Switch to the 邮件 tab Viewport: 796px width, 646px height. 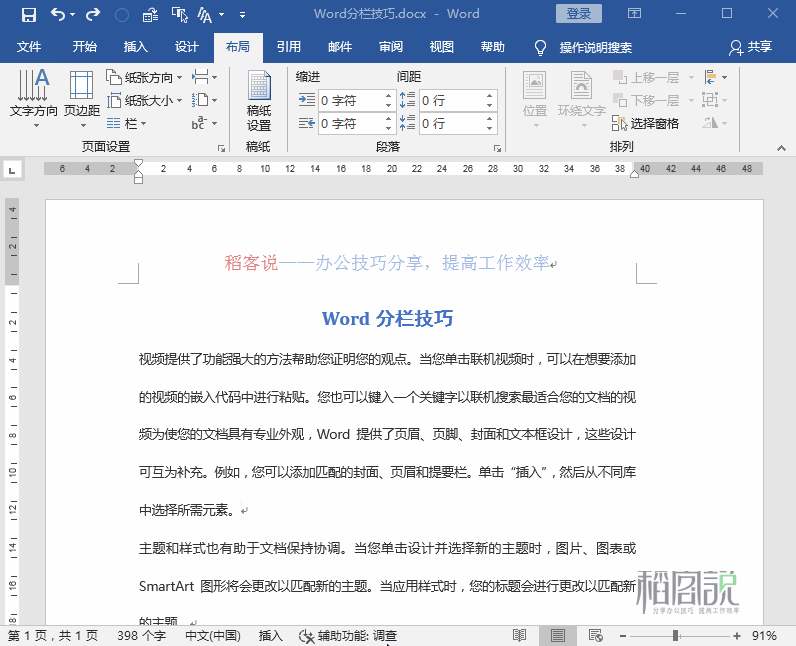(340, 47)
